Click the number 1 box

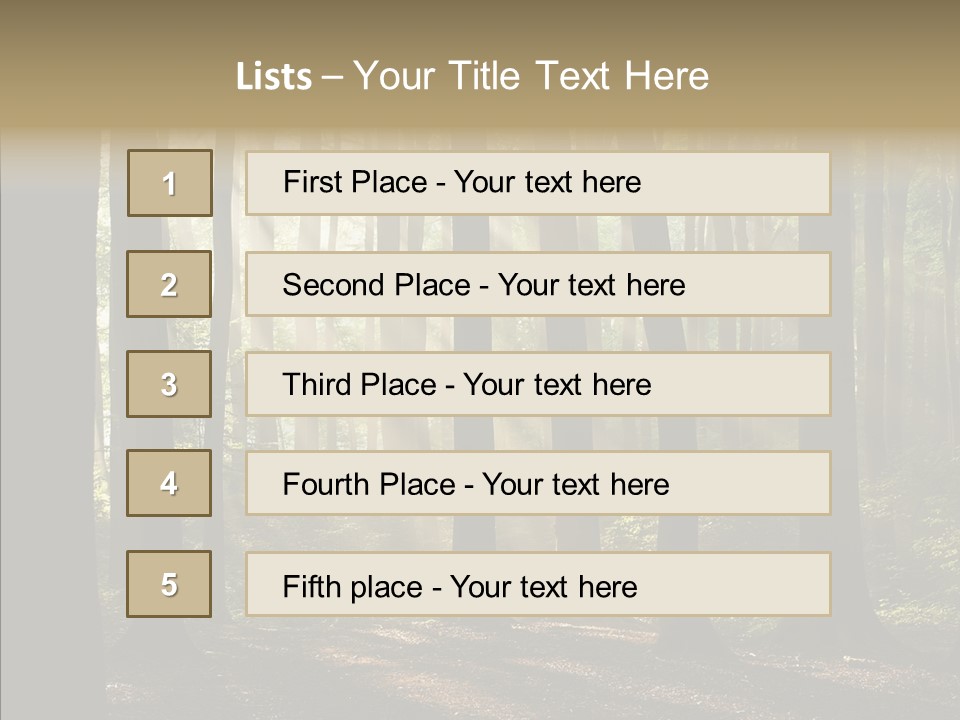tap(169, 183)
